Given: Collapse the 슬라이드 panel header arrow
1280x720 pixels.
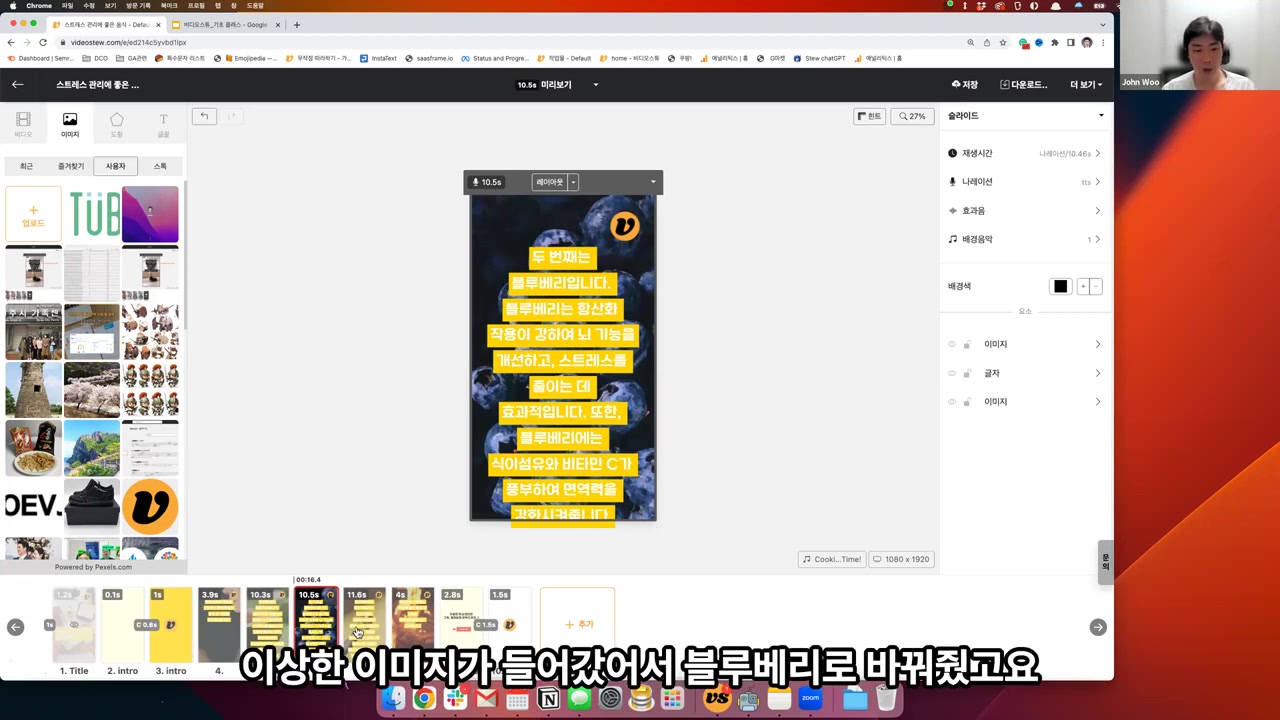Looking at the screenshot, I should click(1101, 116).
